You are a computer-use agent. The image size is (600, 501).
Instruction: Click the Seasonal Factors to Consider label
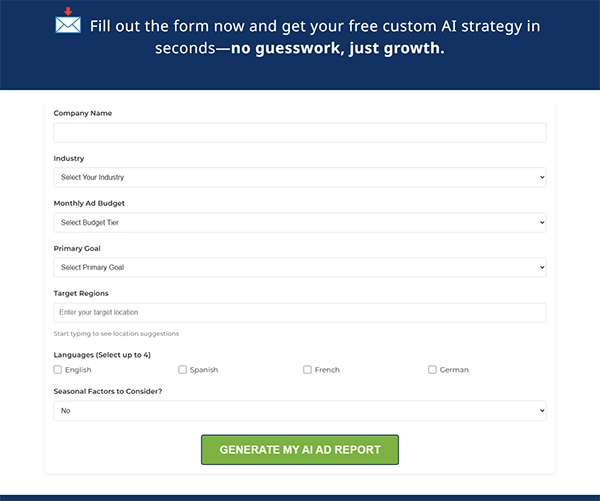108,391
